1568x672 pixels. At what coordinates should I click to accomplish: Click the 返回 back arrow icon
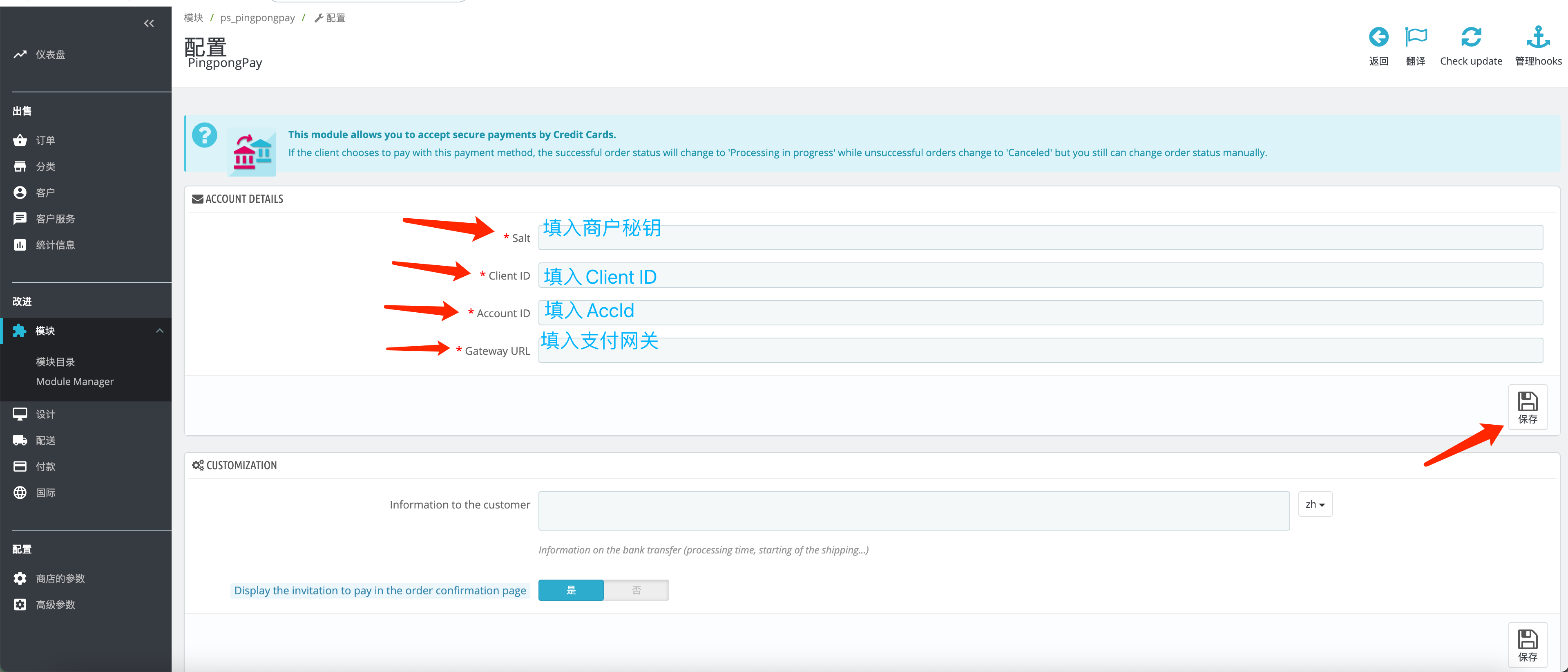[1378, 37]
